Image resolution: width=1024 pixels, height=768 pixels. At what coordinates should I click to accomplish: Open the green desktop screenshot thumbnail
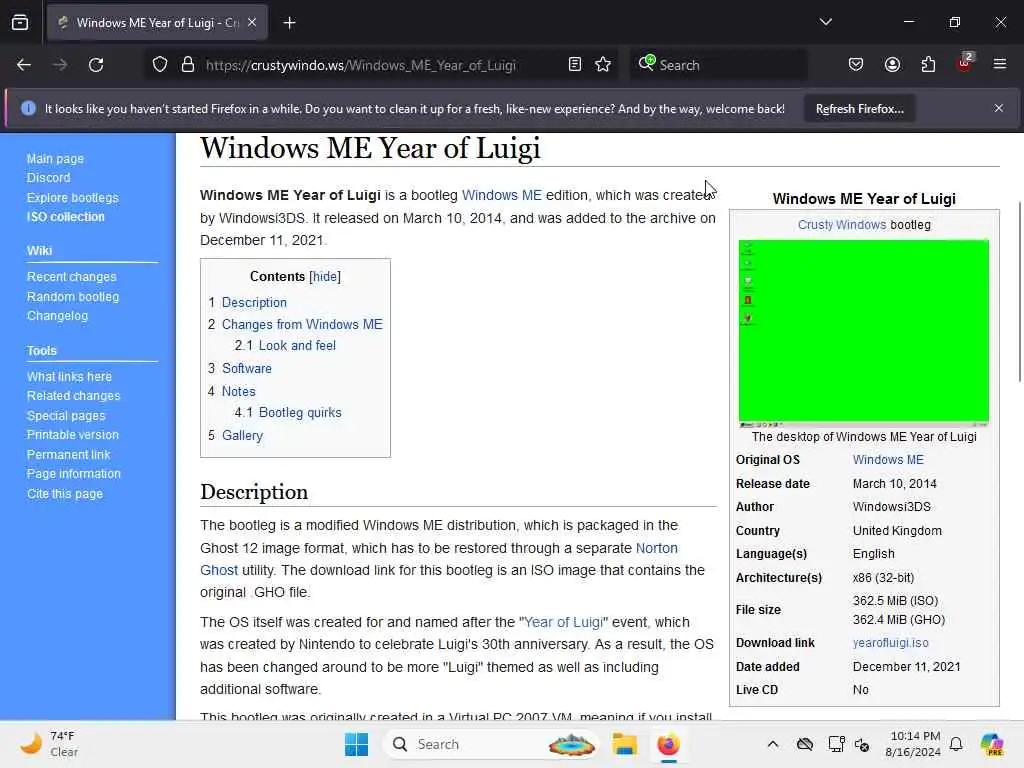click(863, 333)
